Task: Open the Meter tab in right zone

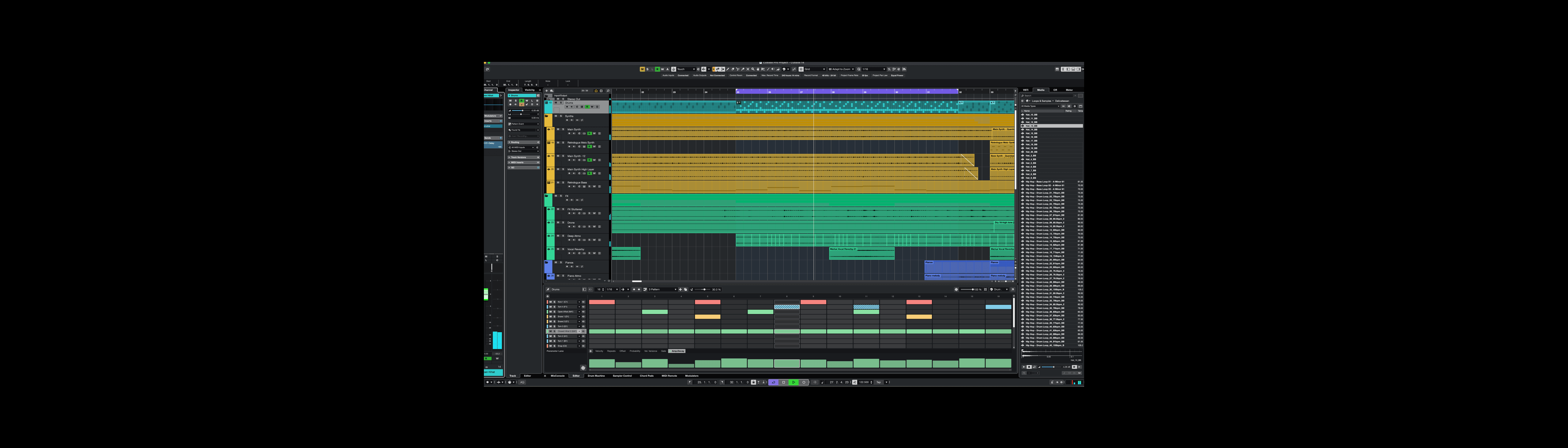Action: [x=1069, y=90]
